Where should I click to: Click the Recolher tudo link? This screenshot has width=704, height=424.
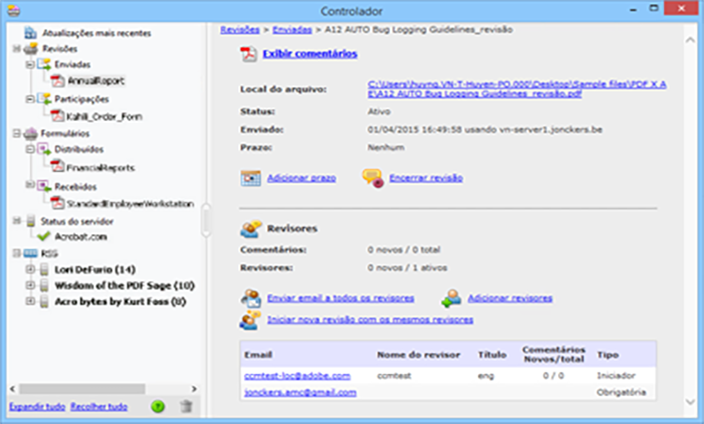coord(99,407)
